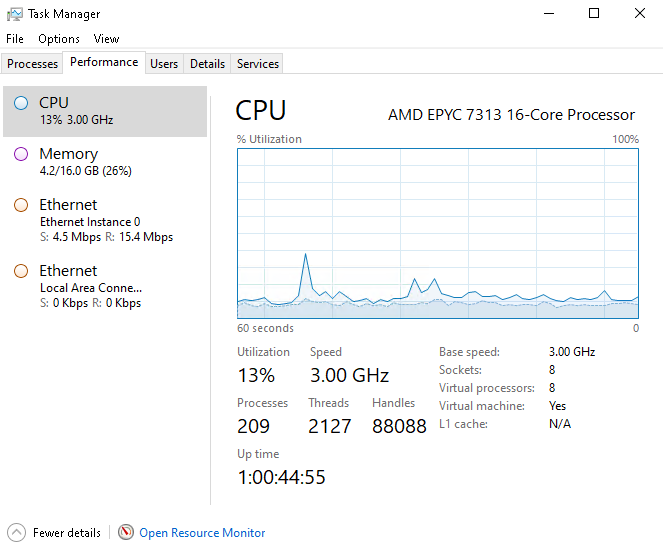Open Resource Monitor link
The width and height of the screenshot is (663, 554).
[x=202, y=533]
